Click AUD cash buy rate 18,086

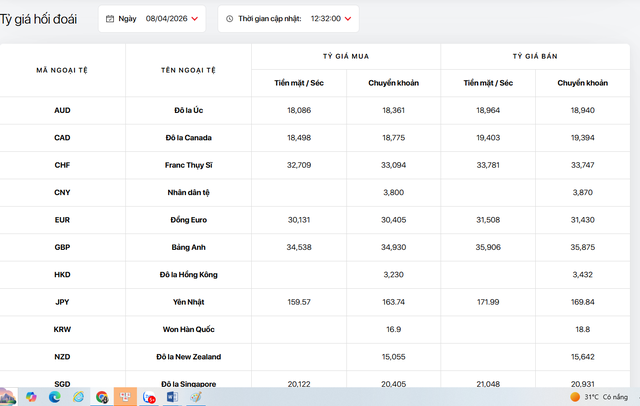point(299,110)
